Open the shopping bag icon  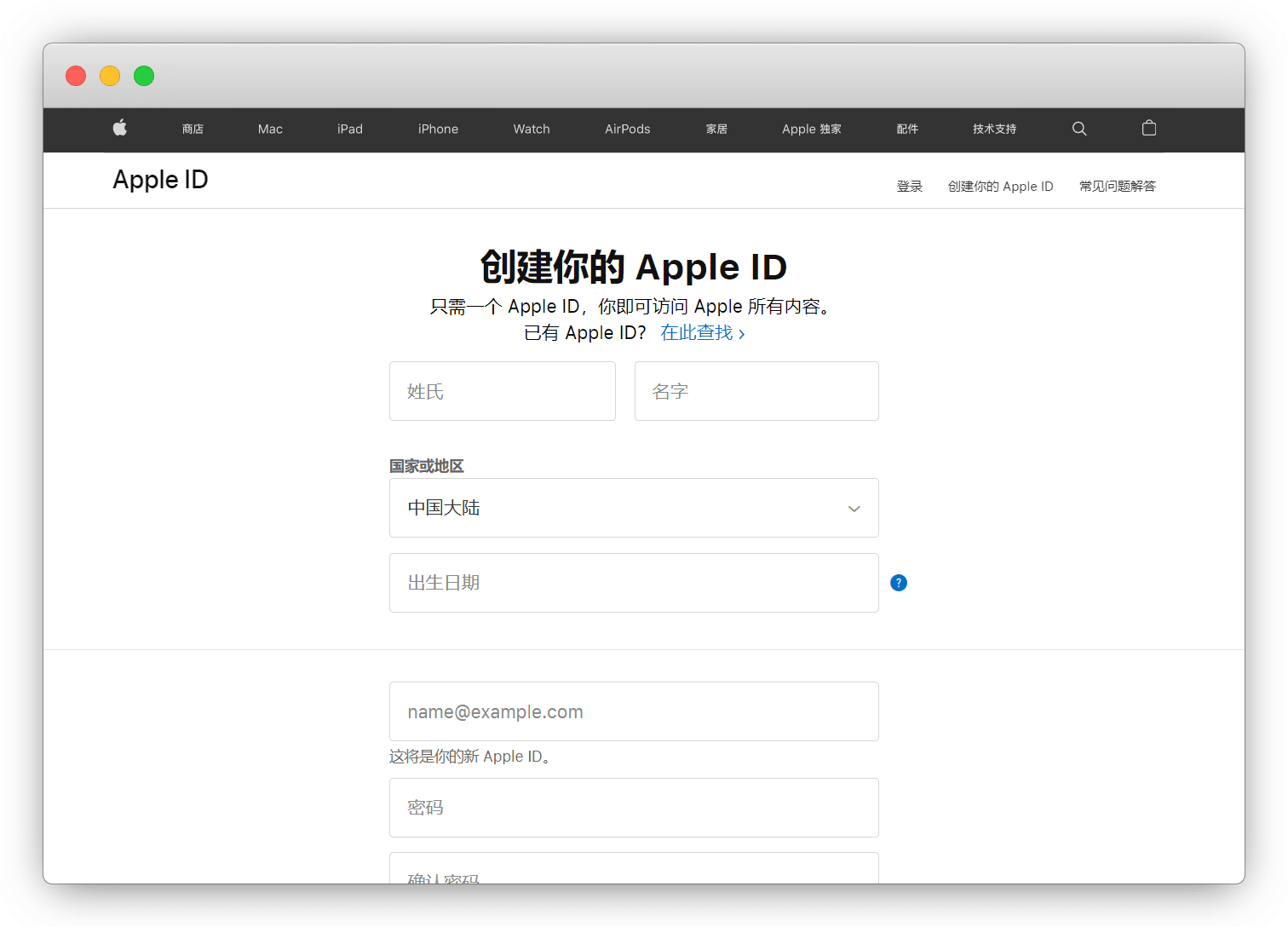1149,129
